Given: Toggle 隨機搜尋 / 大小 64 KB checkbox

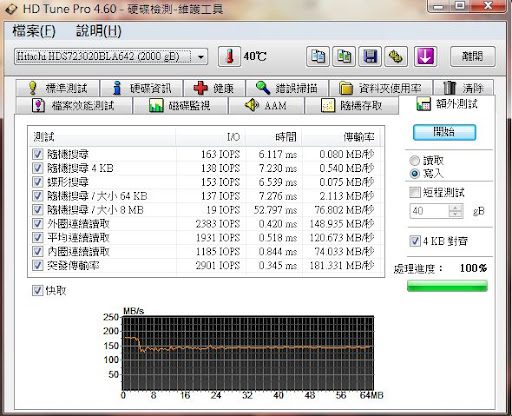Looking at the screenshot, I should tap(37, 196).
